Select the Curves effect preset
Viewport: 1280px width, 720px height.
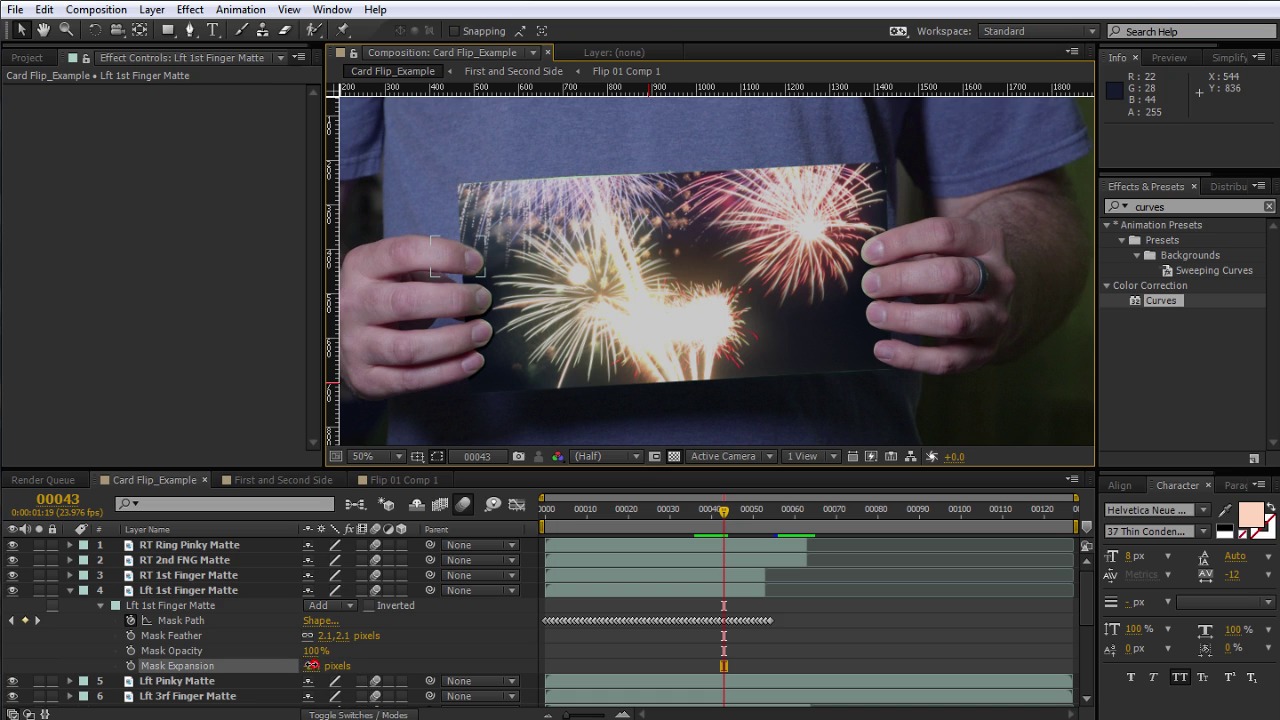[x=1160, y=301]
